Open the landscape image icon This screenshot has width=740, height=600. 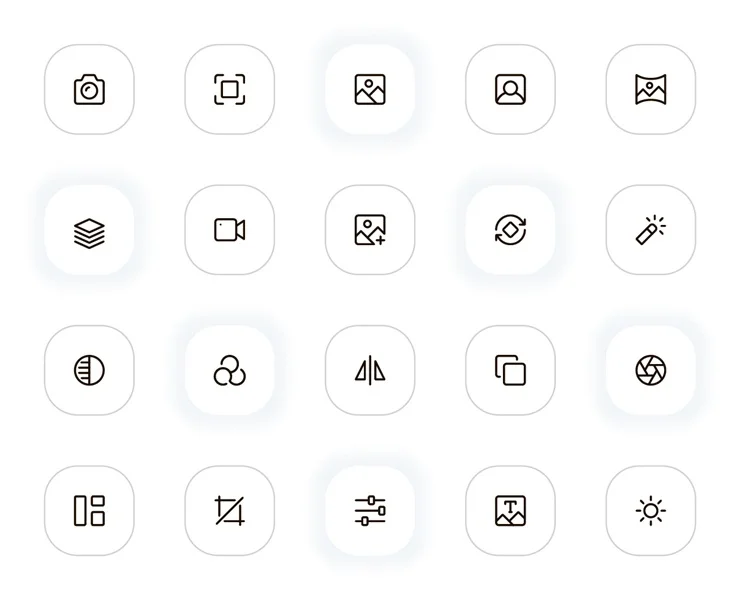(x=370, y=89)
